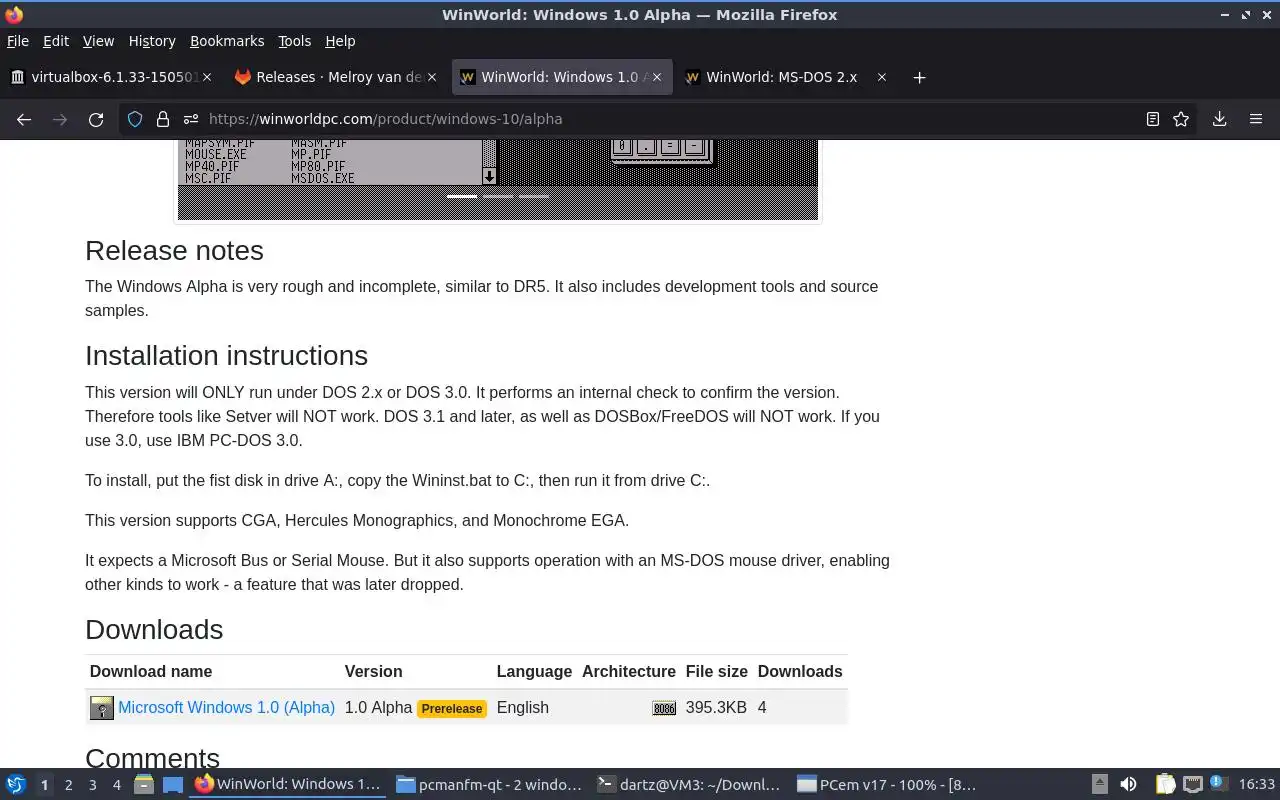
Task: Close the WinWorld: MS-DOS 2.x tab
Action: click(881, 77)
